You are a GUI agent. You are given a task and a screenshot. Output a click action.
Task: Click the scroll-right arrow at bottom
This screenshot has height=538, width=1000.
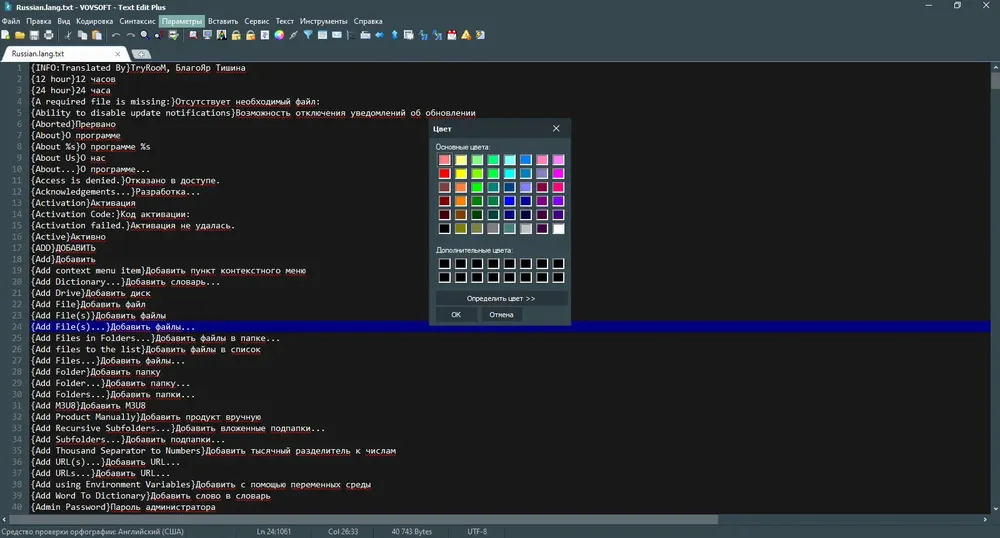tap(985, 520)
